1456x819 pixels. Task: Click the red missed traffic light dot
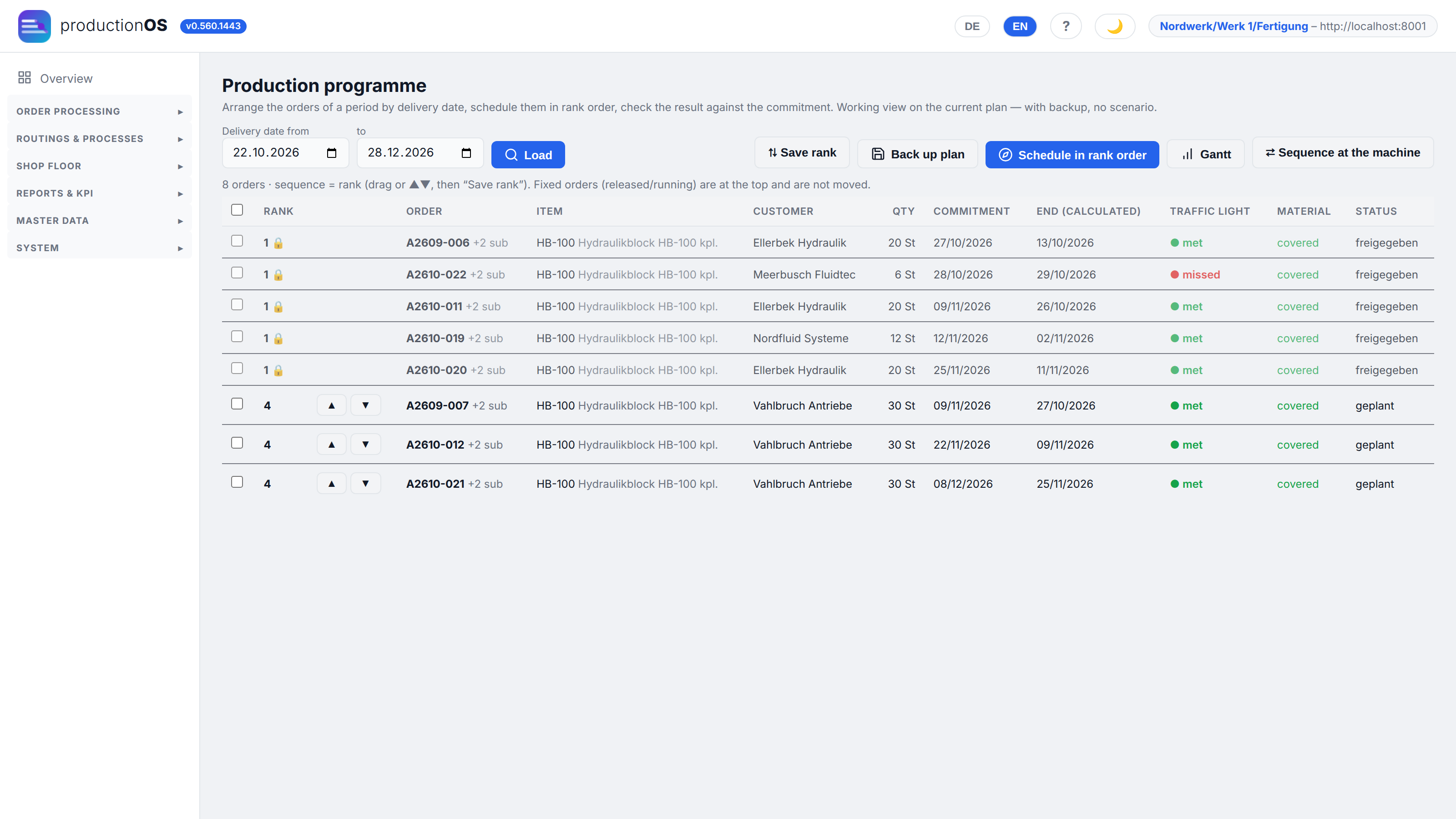(x=1174, y=275)
